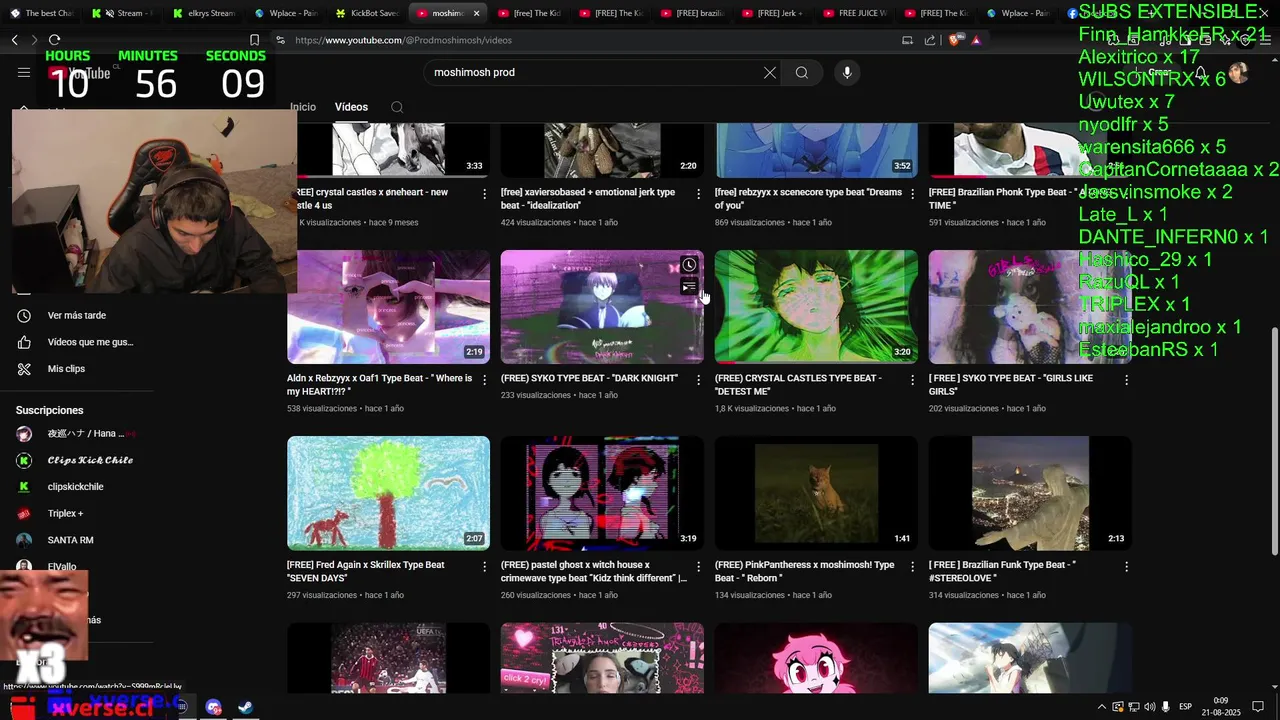Open the lowercase clipskickchile subscription
Viewport: 1280px width, 720px height.
coord(76,487)
